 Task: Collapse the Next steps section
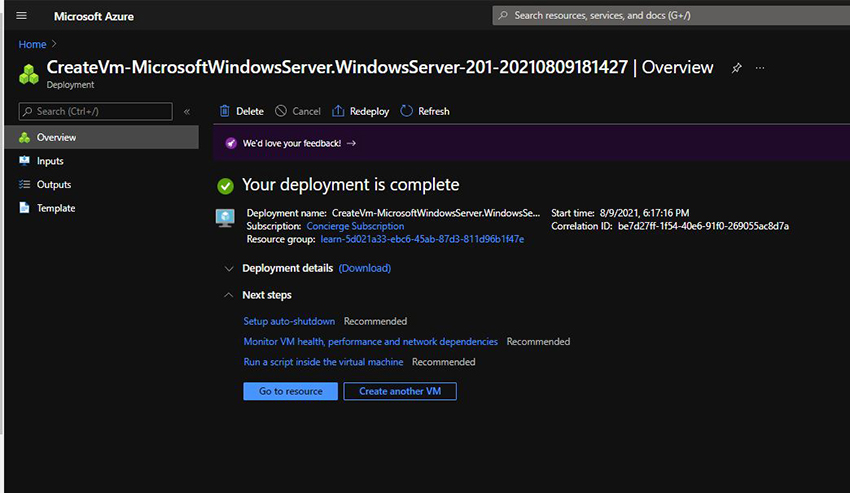point(230,295)
